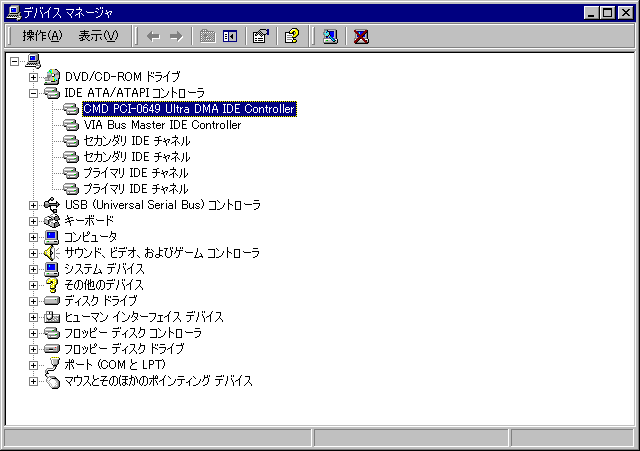The width and height of the screenshot is (640, 451).
Task: Select ヒューマン インターフェイス デバイス label
Action: [x=144, y=317]
